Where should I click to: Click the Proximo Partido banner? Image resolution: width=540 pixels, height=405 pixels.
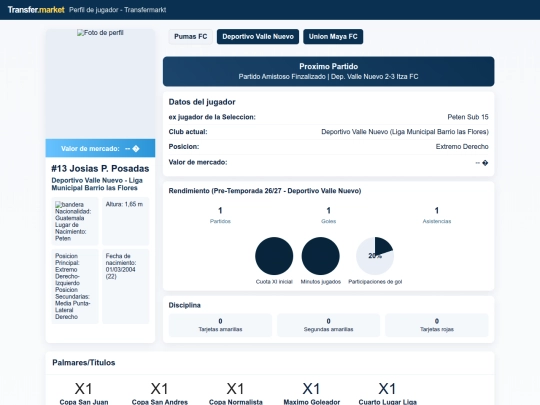329,71
